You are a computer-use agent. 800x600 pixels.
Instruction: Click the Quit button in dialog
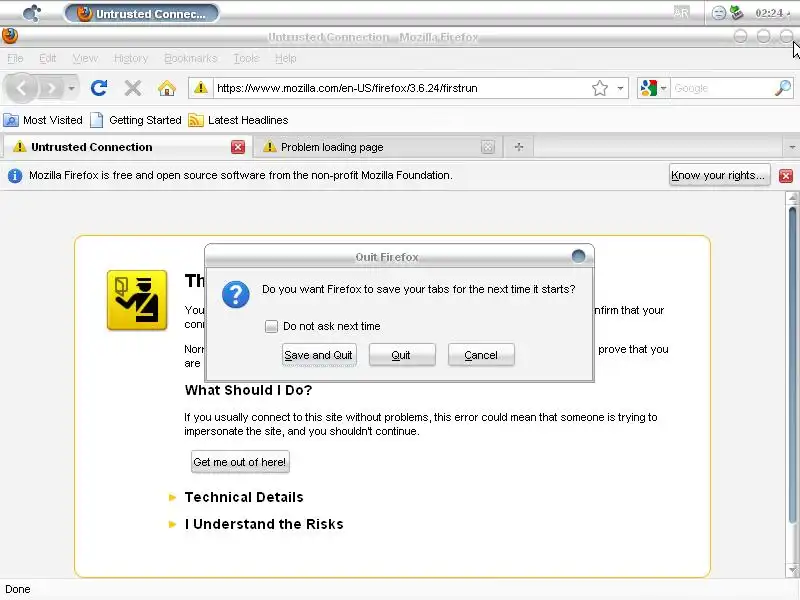click(x=402, y=355)
